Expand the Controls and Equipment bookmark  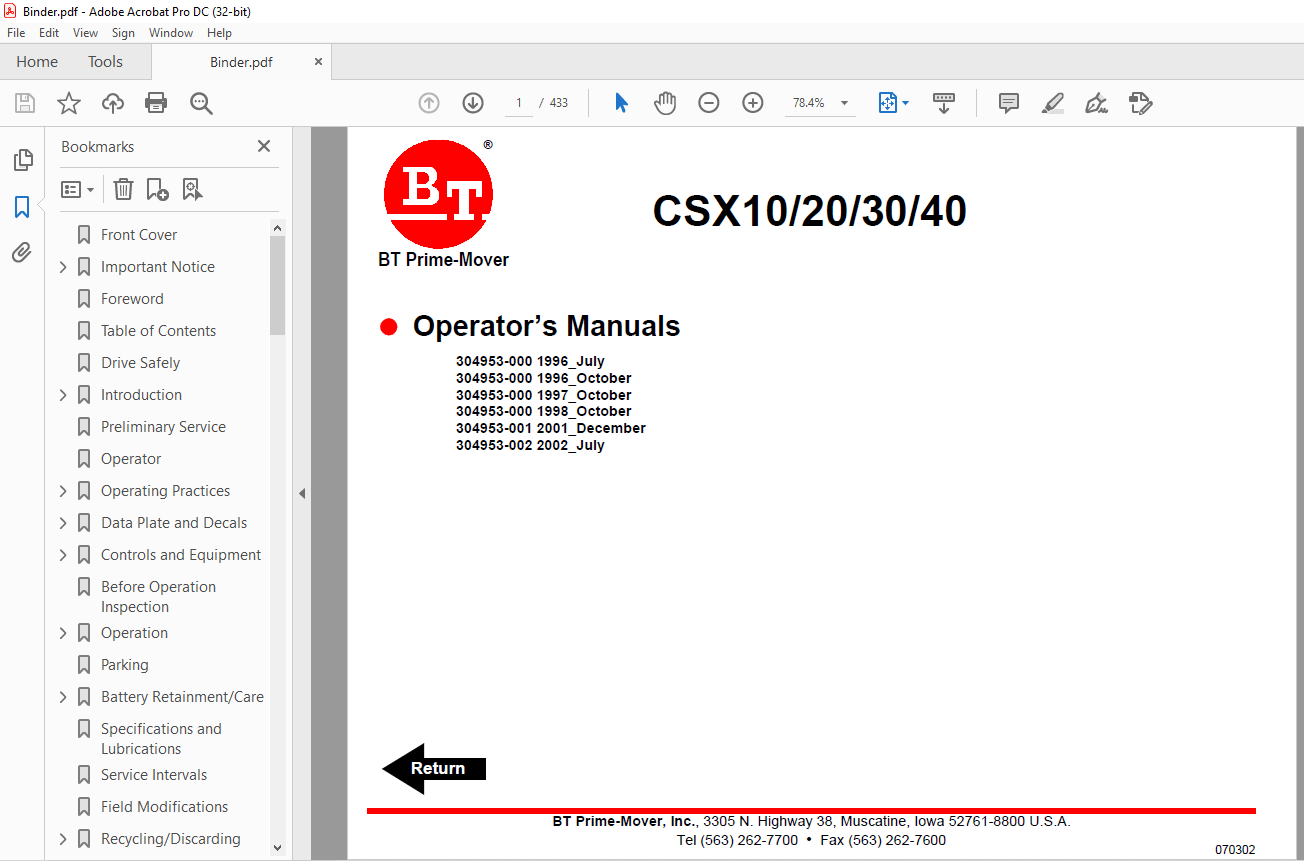coord(63,555)
